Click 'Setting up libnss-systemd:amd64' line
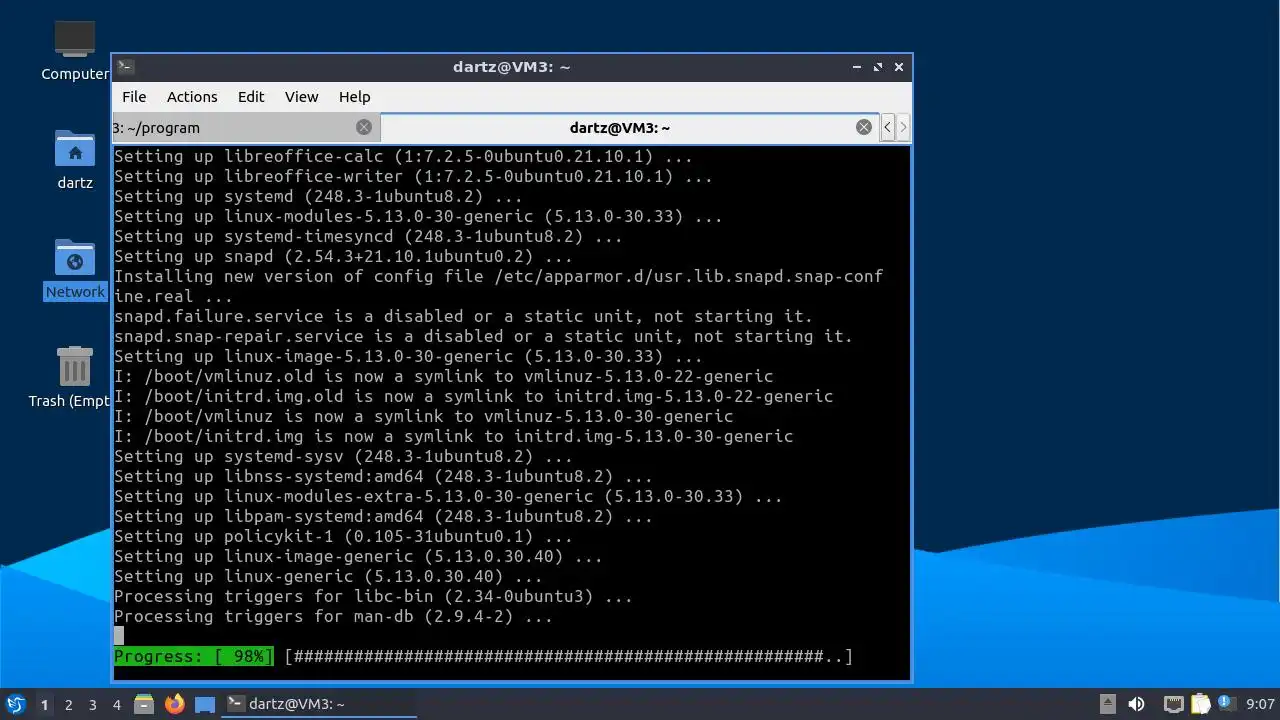Viewport: 1280px width, 720px height. (x=383, y=476)
